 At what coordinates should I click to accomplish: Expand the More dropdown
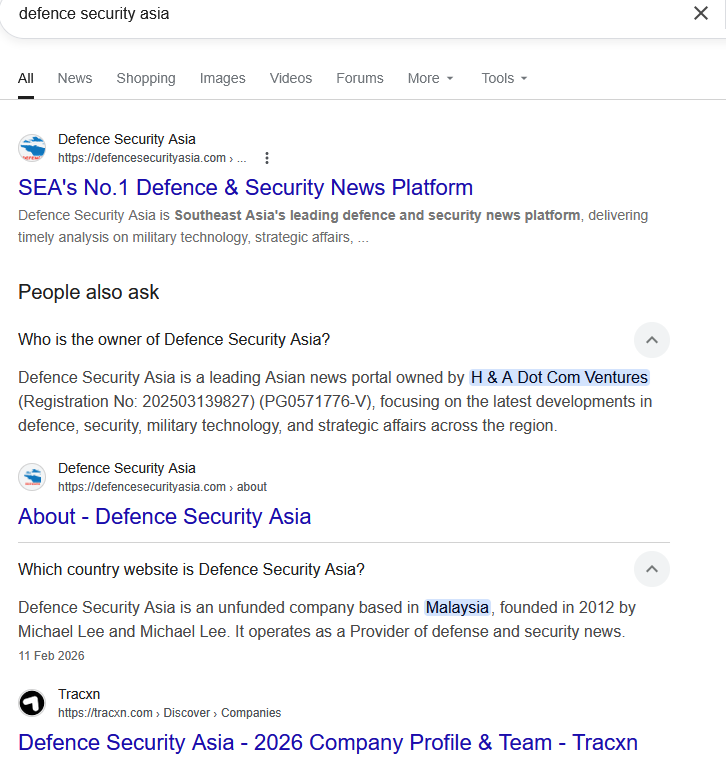pos(430,78)
